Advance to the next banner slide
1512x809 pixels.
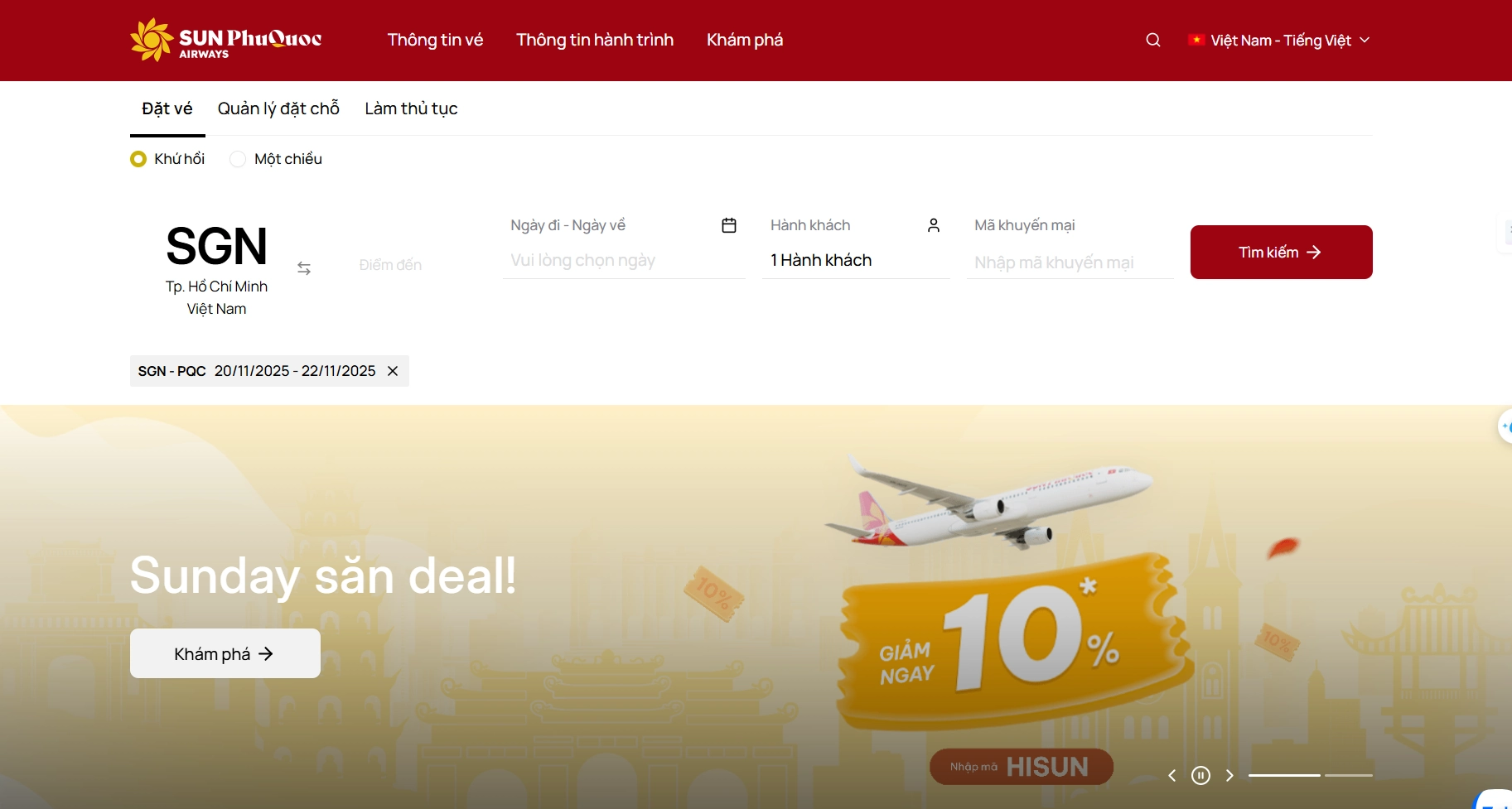pos(1229,775)
